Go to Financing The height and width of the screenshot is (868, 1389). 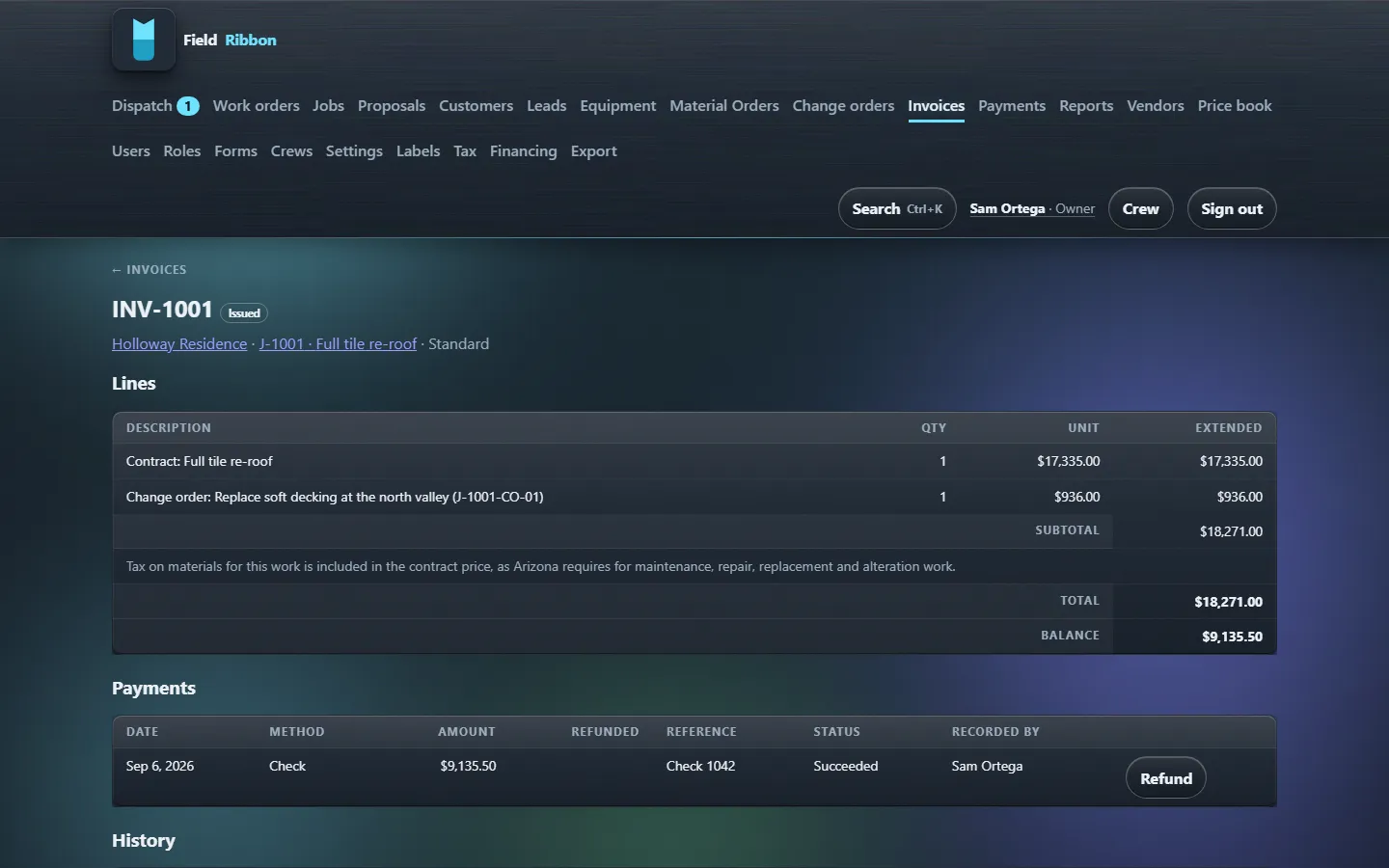(523, 151)
